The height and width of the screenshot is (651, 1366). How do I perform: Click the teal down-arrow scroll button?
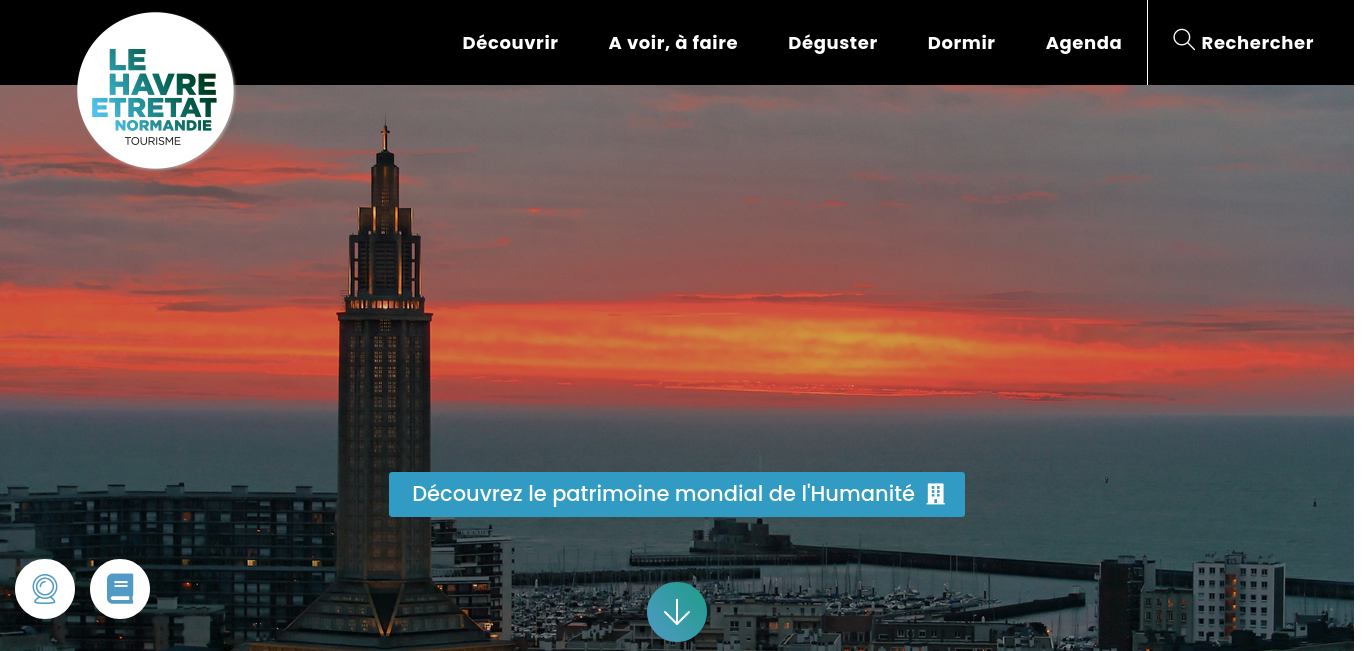coord(677,612)
